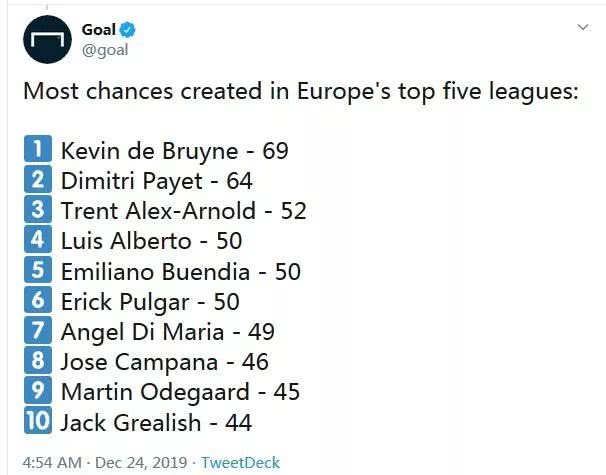The image size is (606, 475).
Task: Open the Goal account name
Action: pos(99,30)
